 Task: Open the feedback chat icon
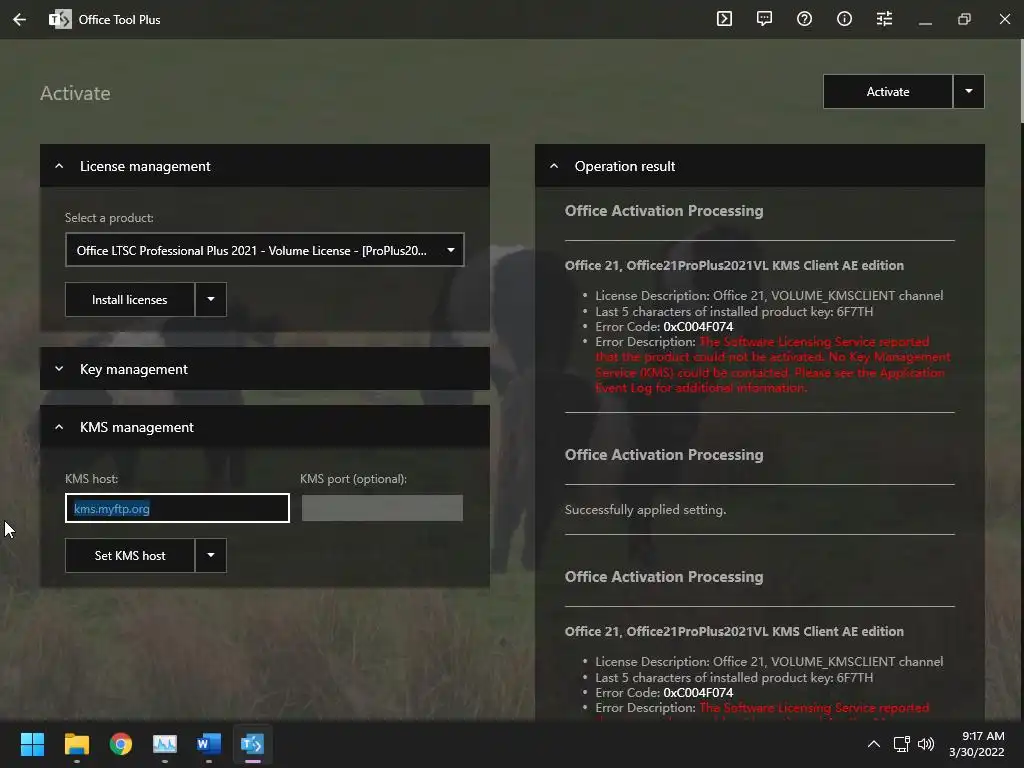point(764,19)
